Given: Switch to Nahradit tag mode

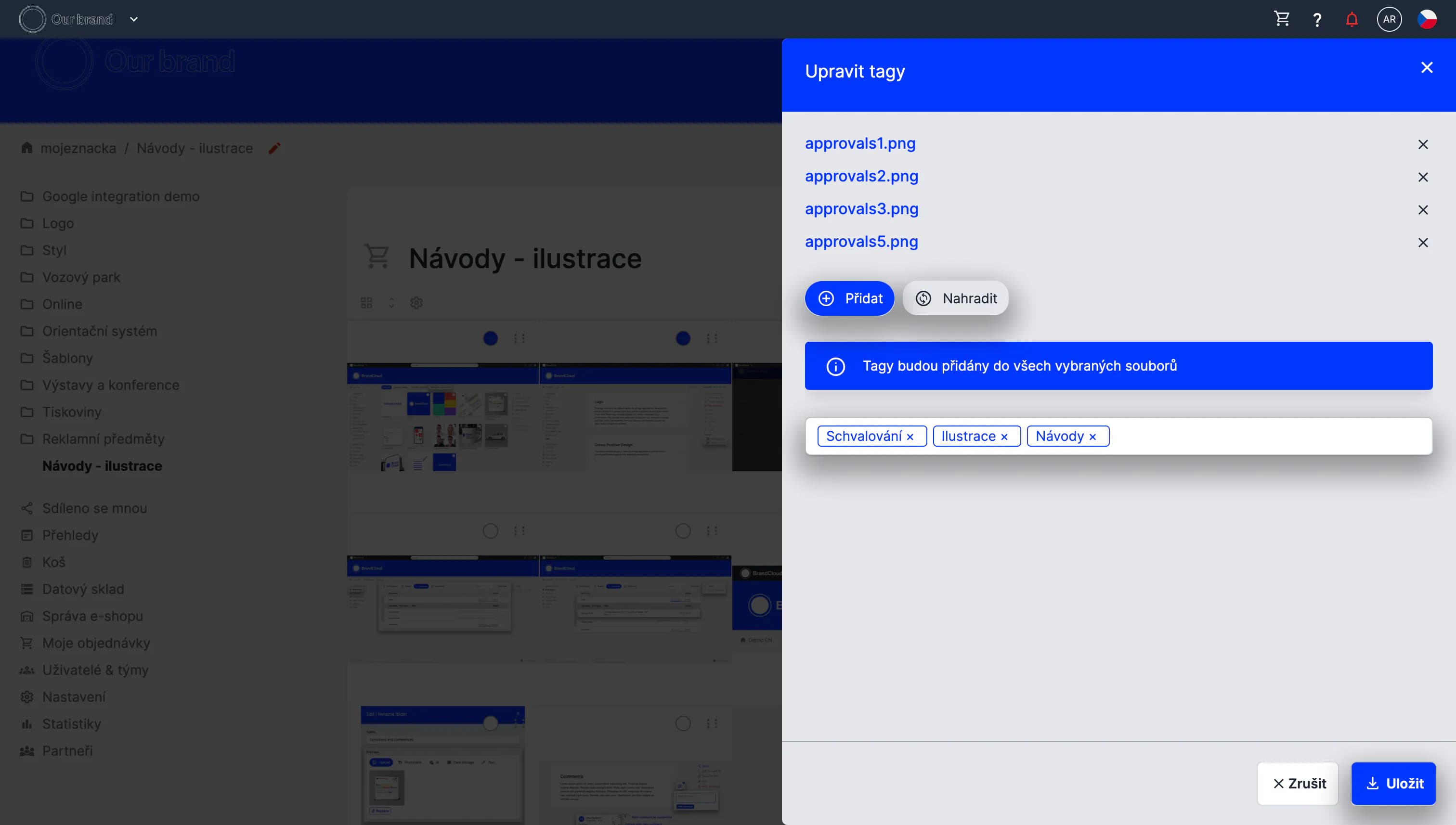Looking at the screenshot, I should pos(955,298).
